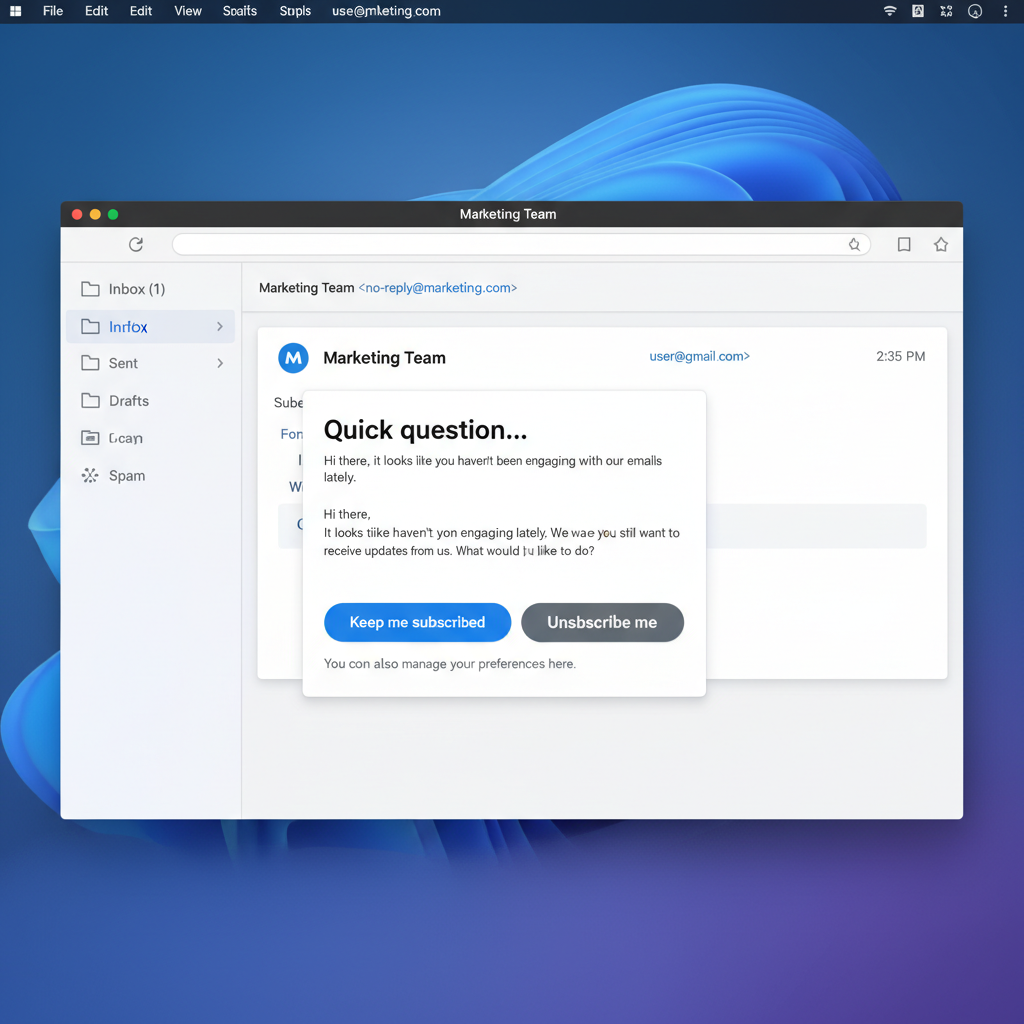Image resolution: width=1024 pixels, height=1024 pixels.
Task: Click the star favorite icon
Action: point(941,244)
